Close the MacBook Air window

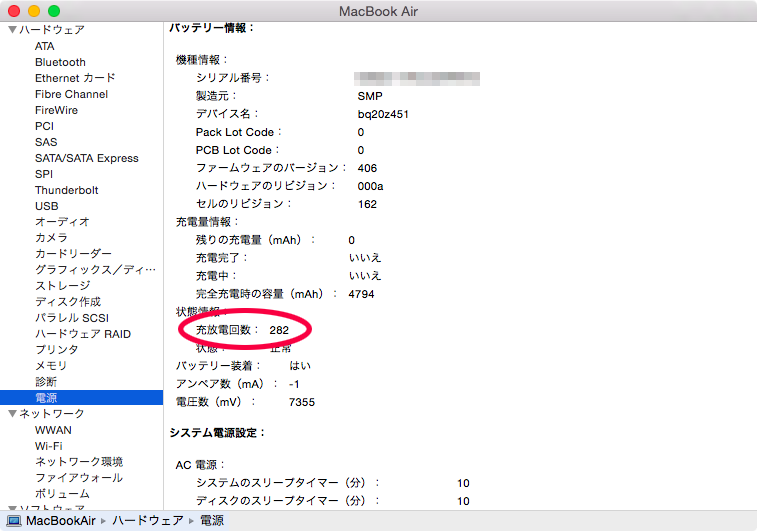[14, 11]
